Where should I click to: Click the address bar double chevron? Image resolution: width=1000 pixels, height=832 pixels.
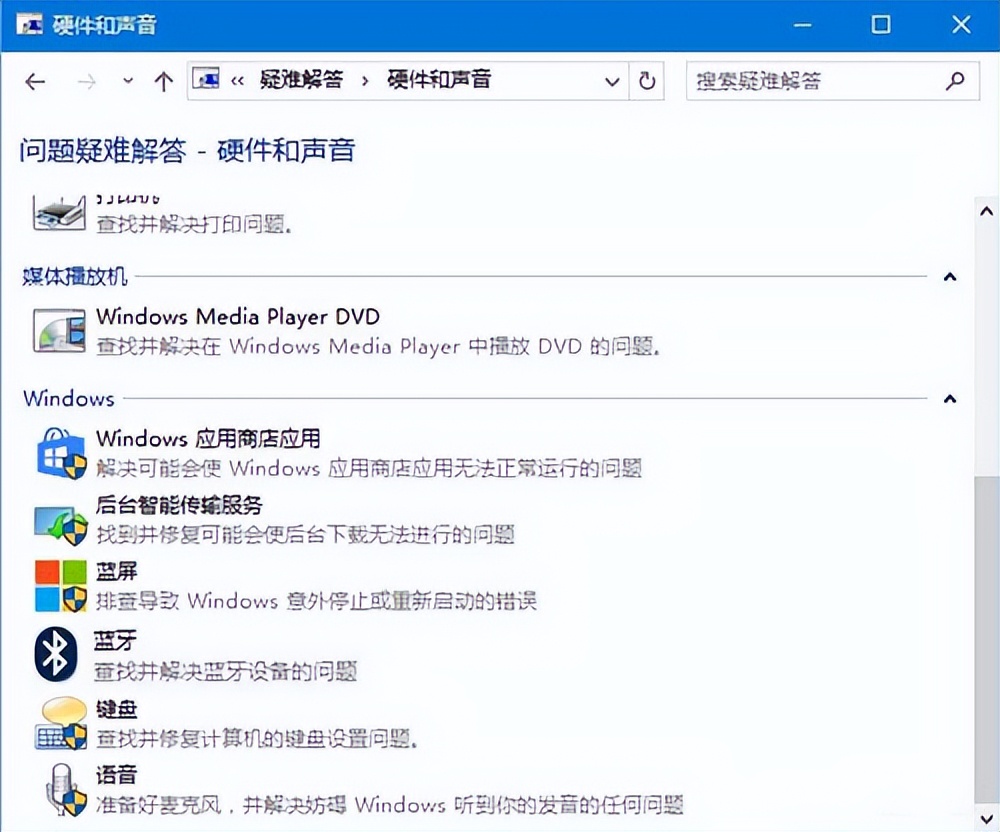point(237,81)
